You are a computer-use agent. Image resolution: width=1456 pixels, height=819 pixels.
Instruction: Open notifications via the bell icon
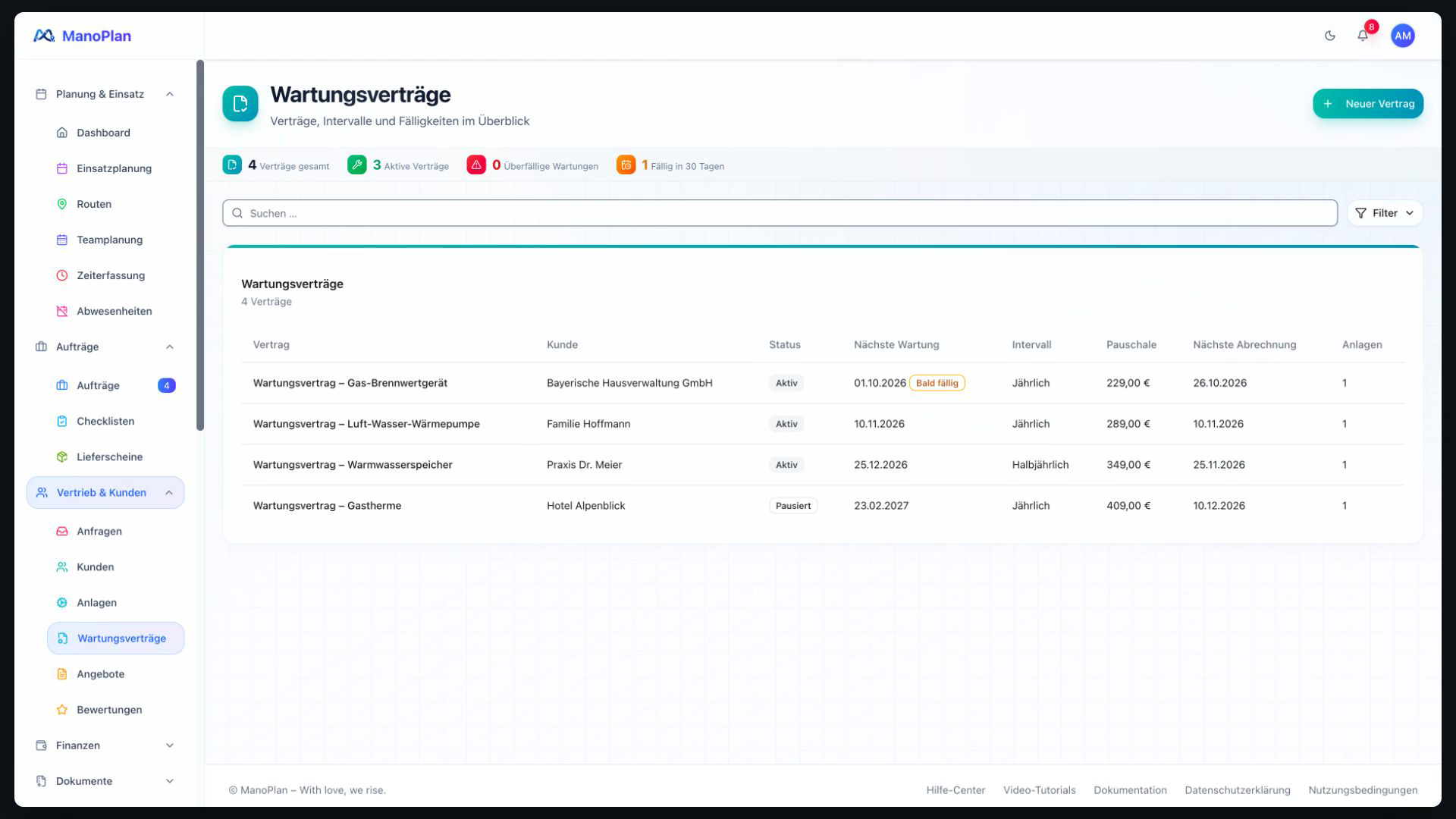(1363, 36)
